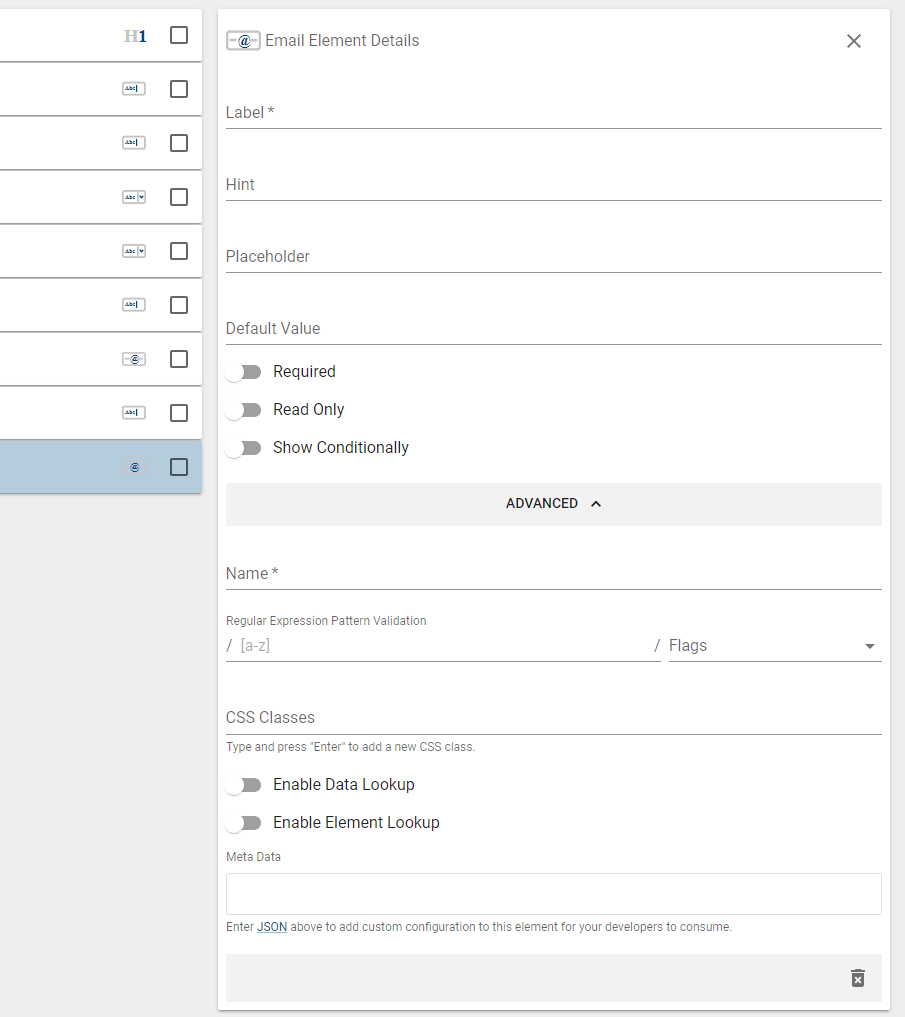Toggle the Read Only switch
The height and width of the screenshot is (1017, 905).
pos(243,410)
